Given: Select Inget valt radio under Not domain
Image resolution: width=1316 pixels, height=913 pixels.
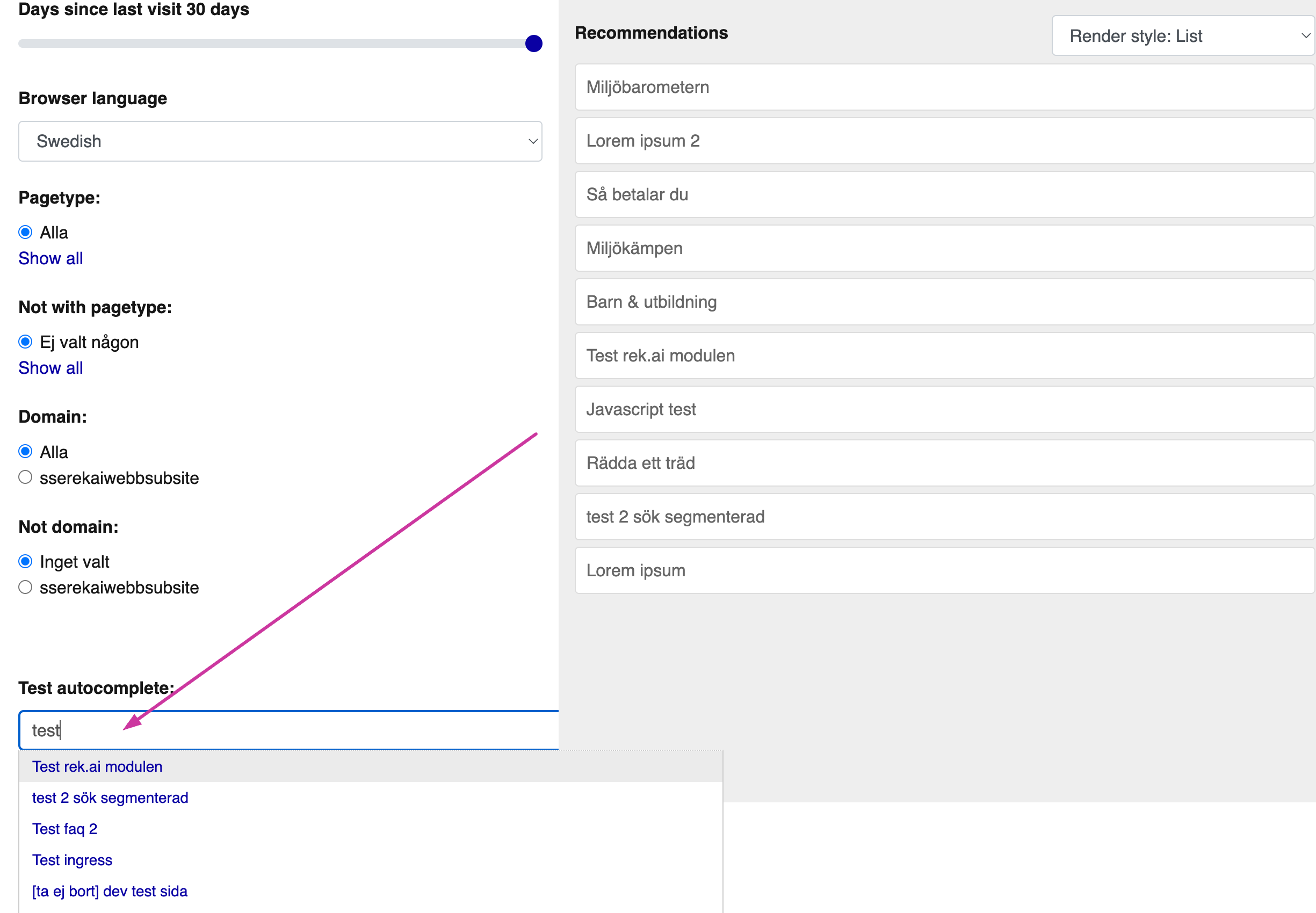Looking at the screenshot, I should tap(25, 562).
